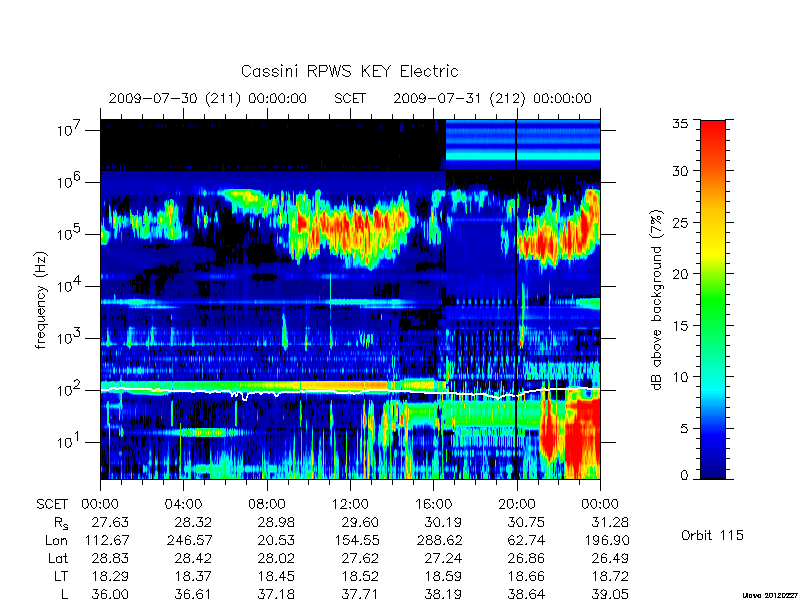Click the SCET row header below the plot

tap(52, 504)
